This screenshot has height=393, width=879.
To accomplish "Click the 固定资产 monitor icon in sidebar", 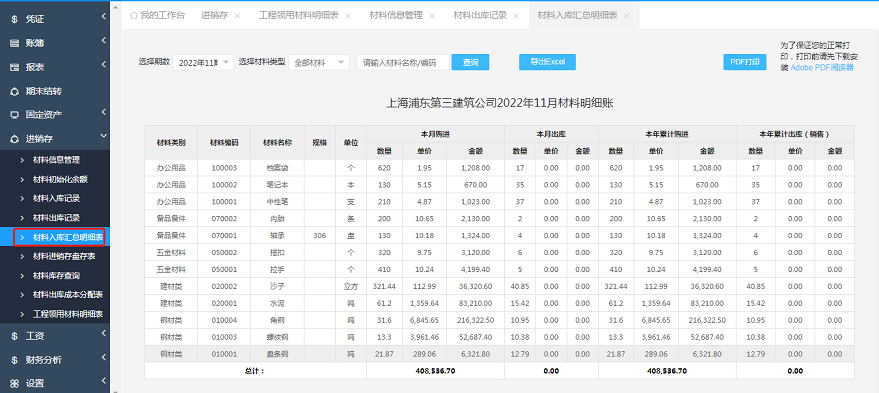I will [x=15, y=115].
